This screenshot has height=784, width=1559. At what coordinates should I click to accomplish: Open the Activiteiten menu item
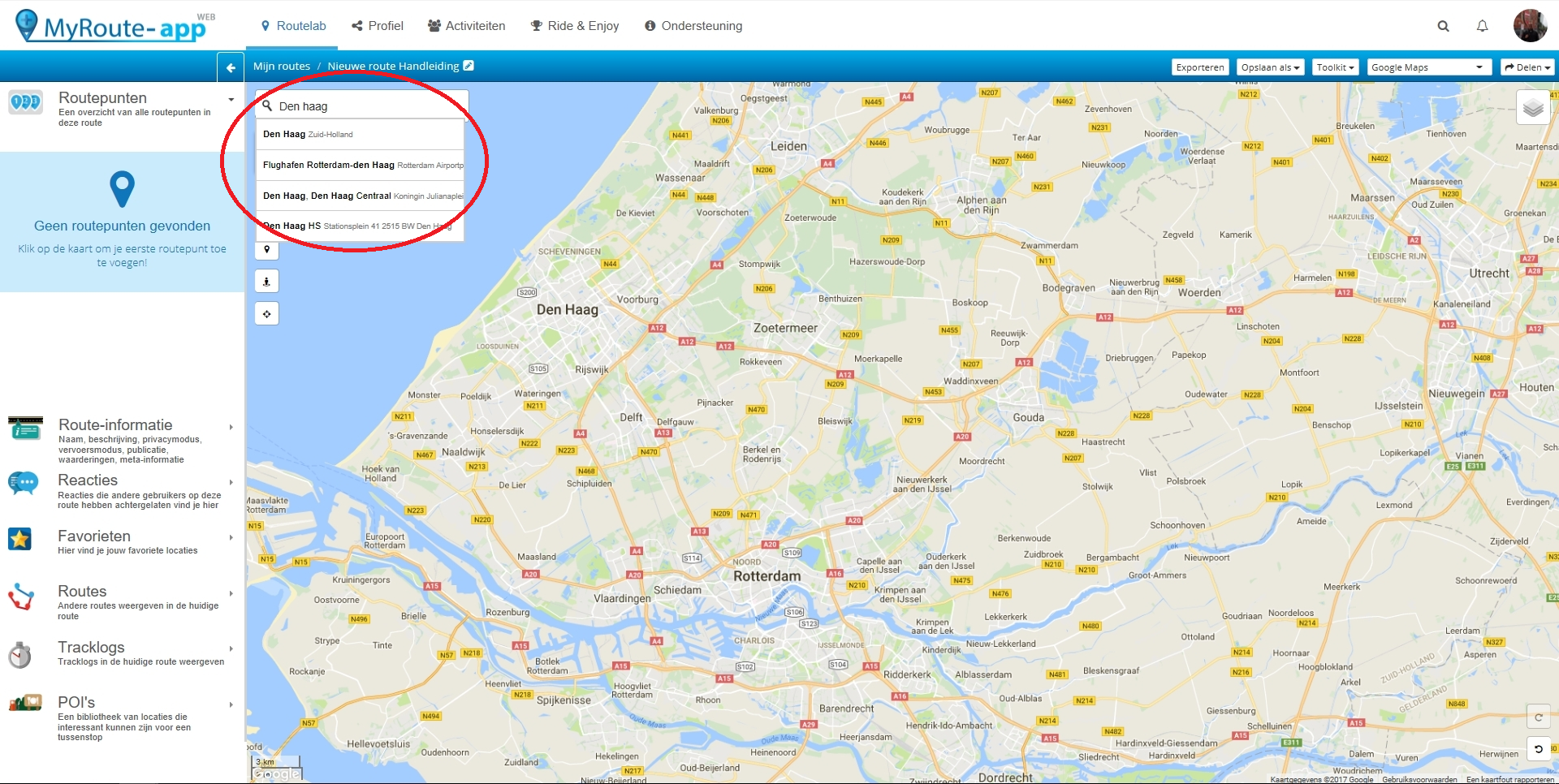coord(467,26)
